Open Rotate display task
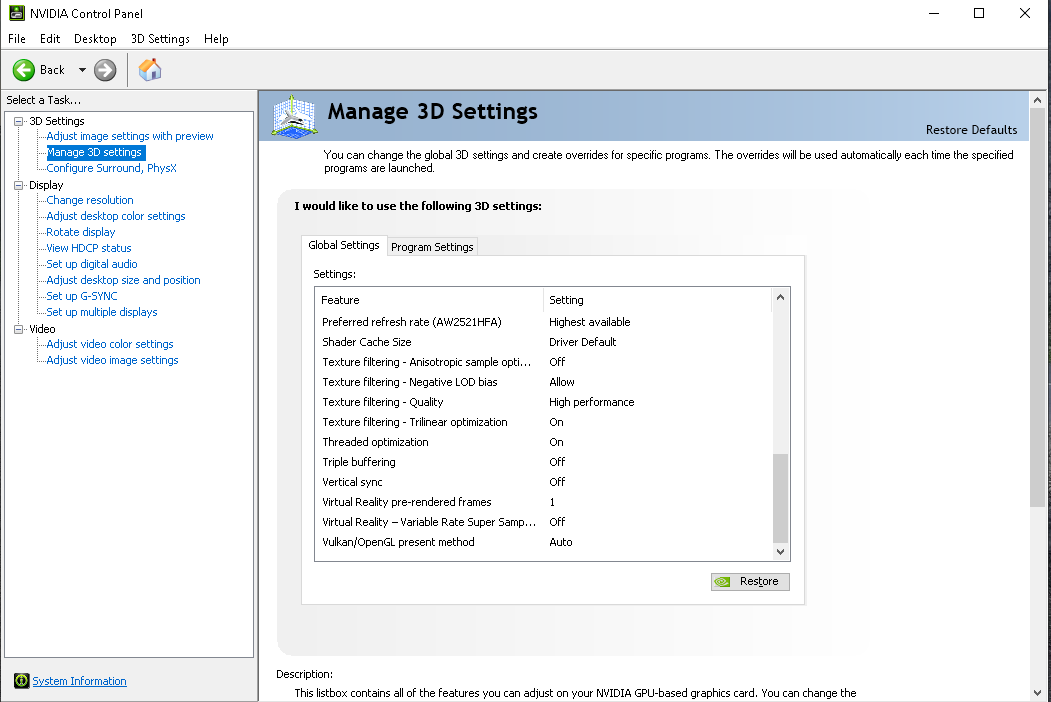The image size is (1051, 702). coord(80,232)
